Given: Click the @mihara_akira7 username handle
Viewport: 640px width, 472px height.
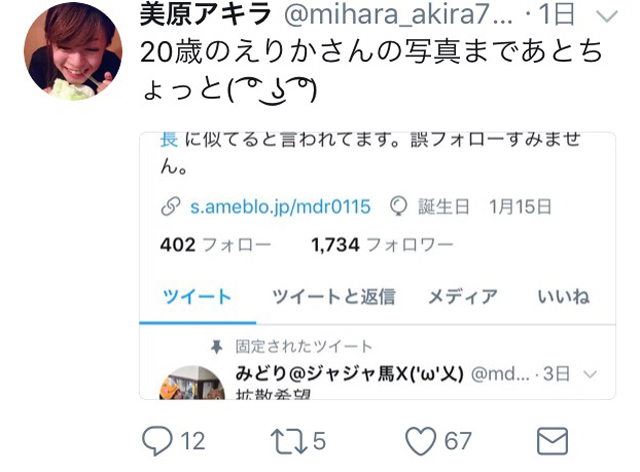Looking at the screenshot, I should (x=398, y=15).
